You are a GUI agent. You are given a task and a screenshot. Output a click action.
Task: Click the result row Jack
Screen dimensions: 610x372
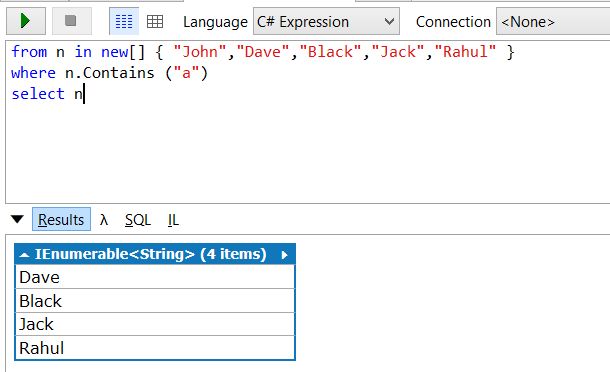point(155,324)
